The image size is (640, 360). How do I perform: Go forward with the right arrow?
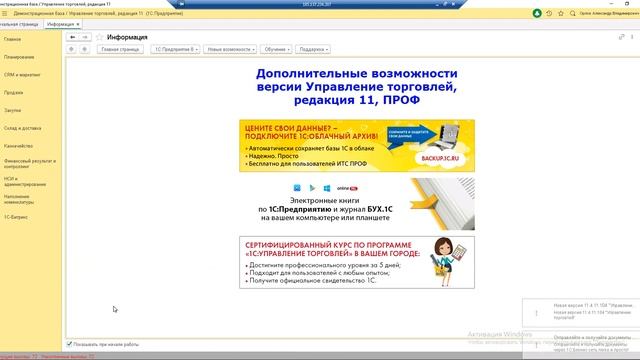(x=85, y=37)
